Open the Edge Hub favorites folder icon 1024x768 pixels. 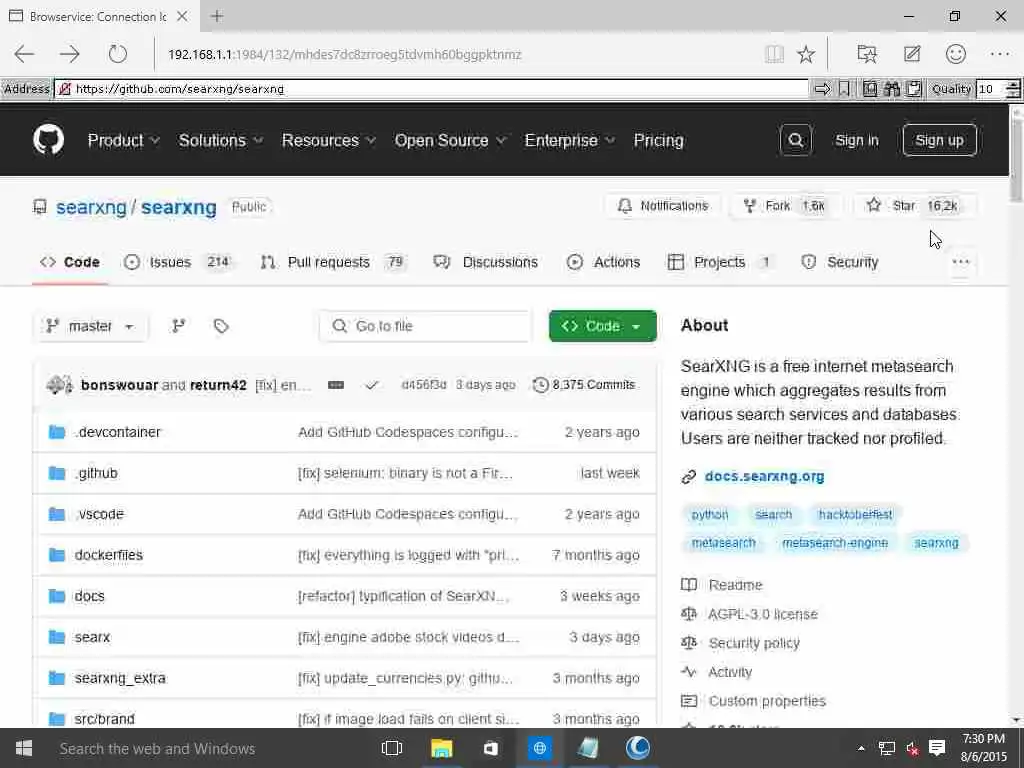867,54
